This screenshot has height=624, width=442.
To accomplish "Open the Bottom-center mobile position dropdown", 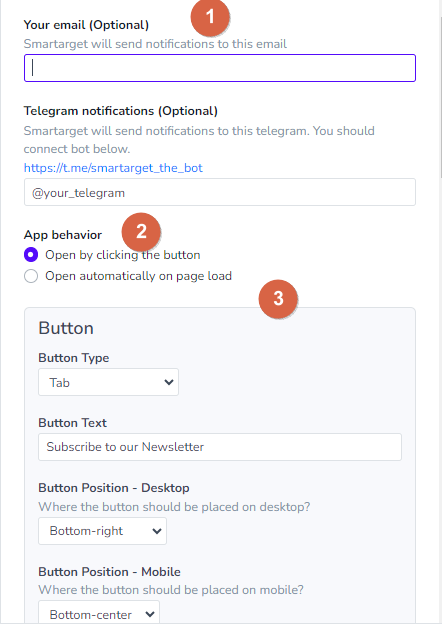I will (99, 613).
